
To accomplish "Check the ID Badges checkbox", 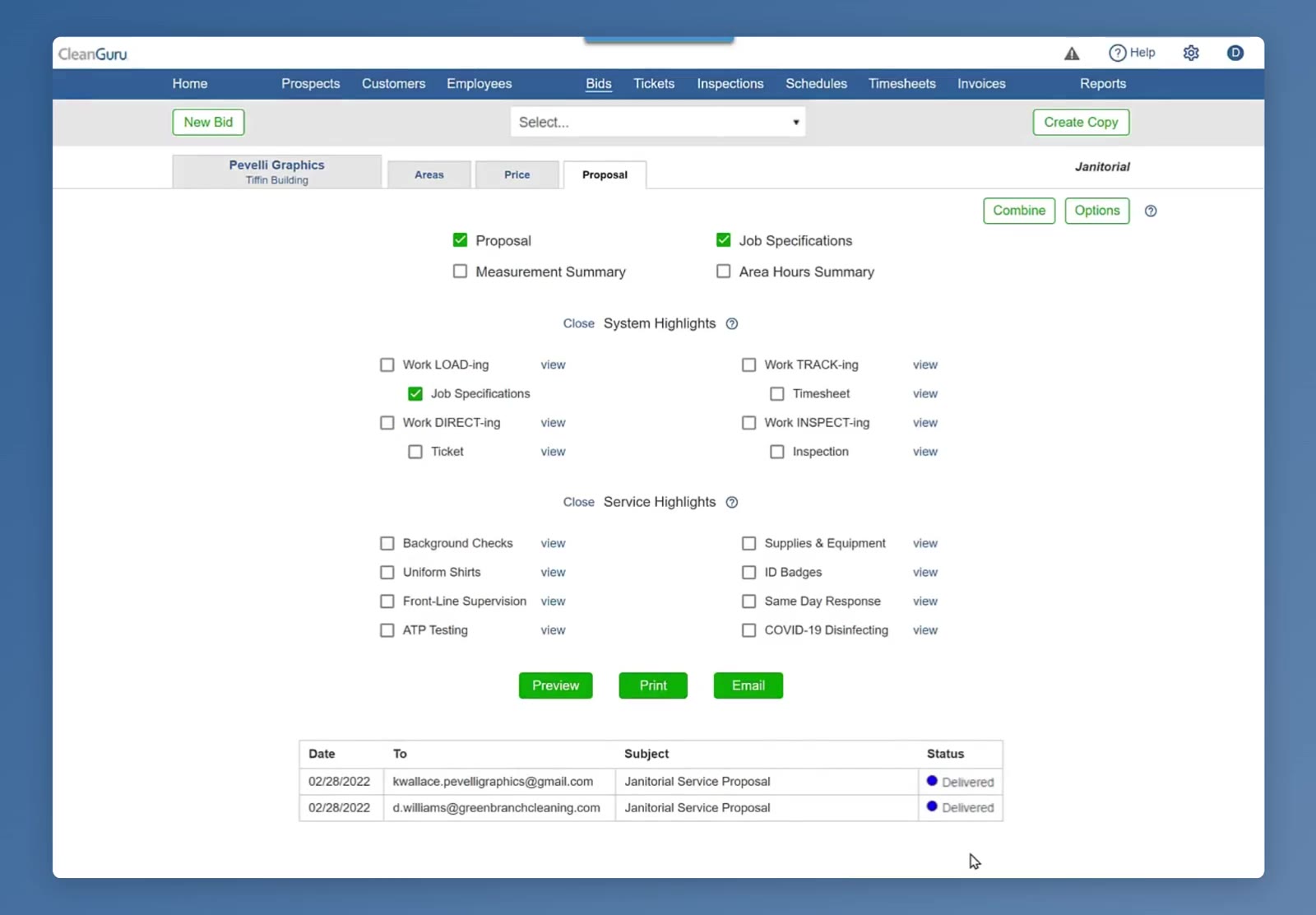I will 748,572.
